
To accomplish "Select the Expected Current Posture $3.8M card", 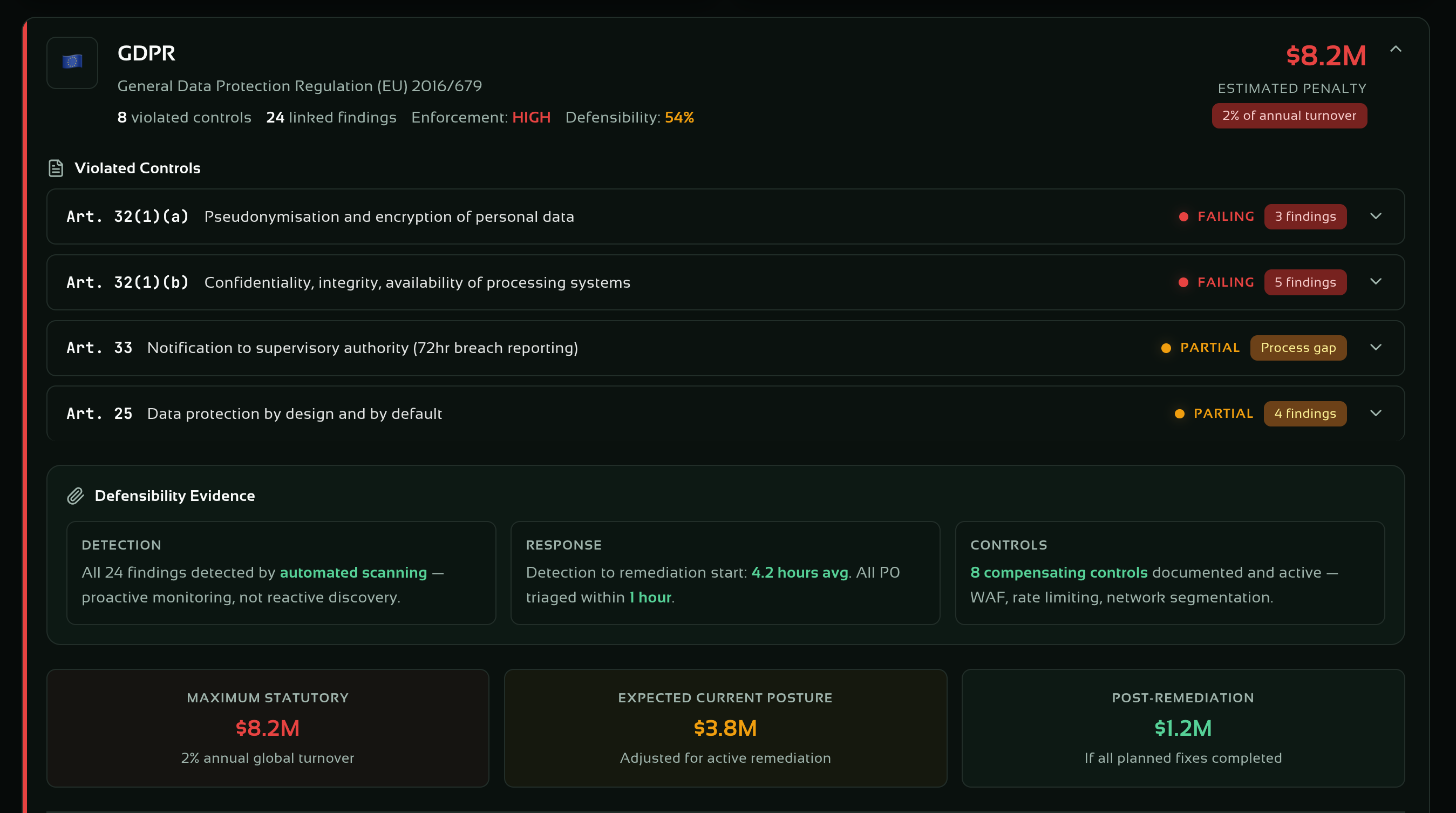I will coord(725,728).
